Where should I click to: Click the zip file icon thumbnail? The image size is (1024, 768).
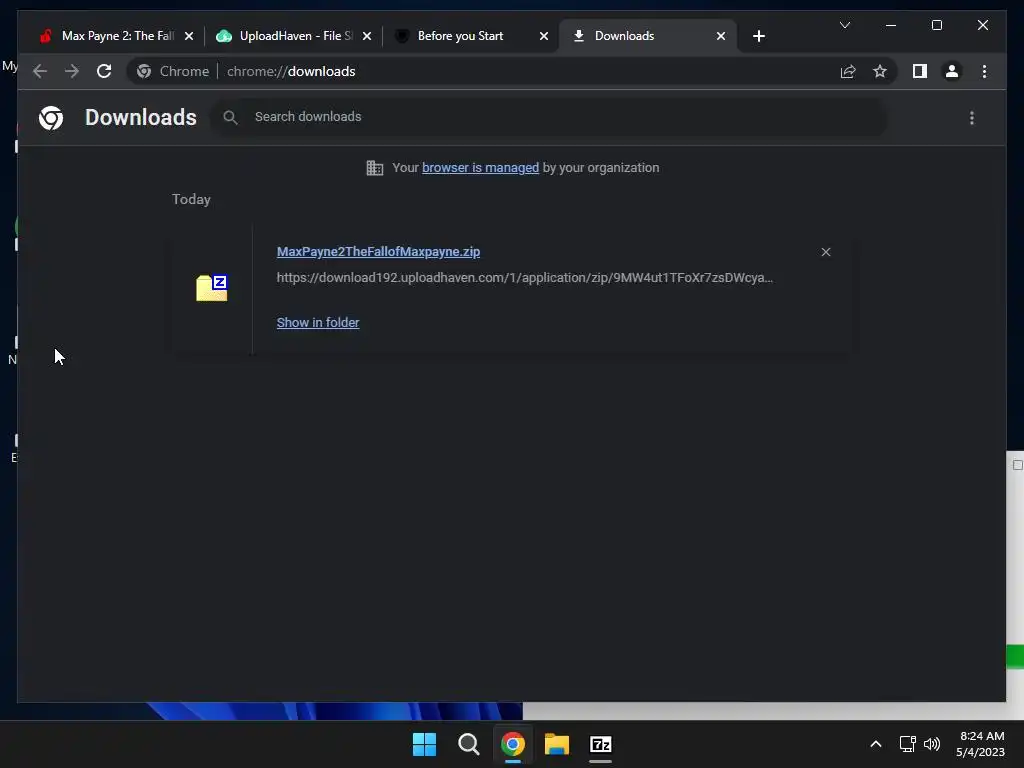(x=212, y=288)
